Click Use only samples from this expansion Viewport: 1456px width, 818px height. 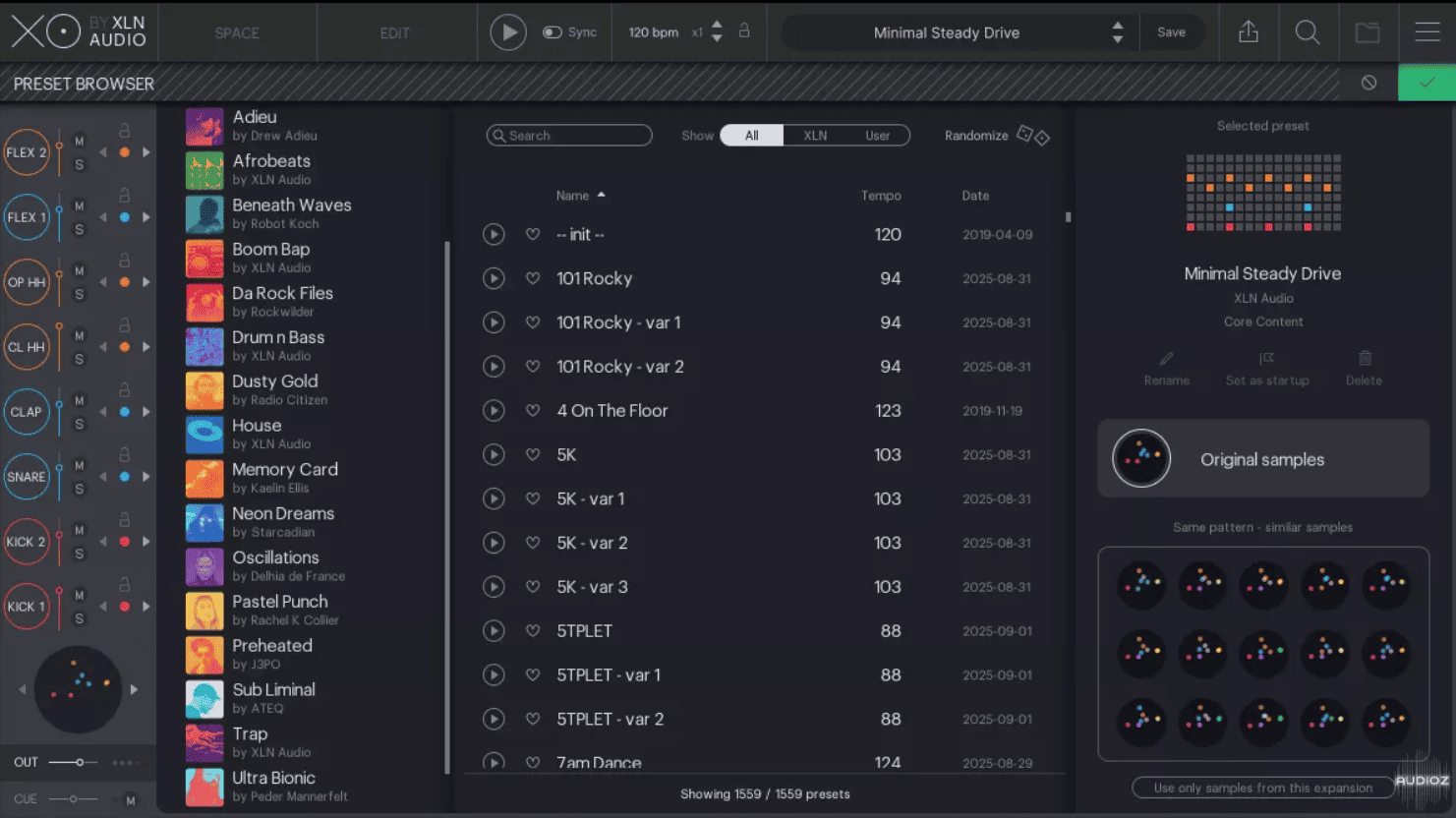click(1263, 788)
